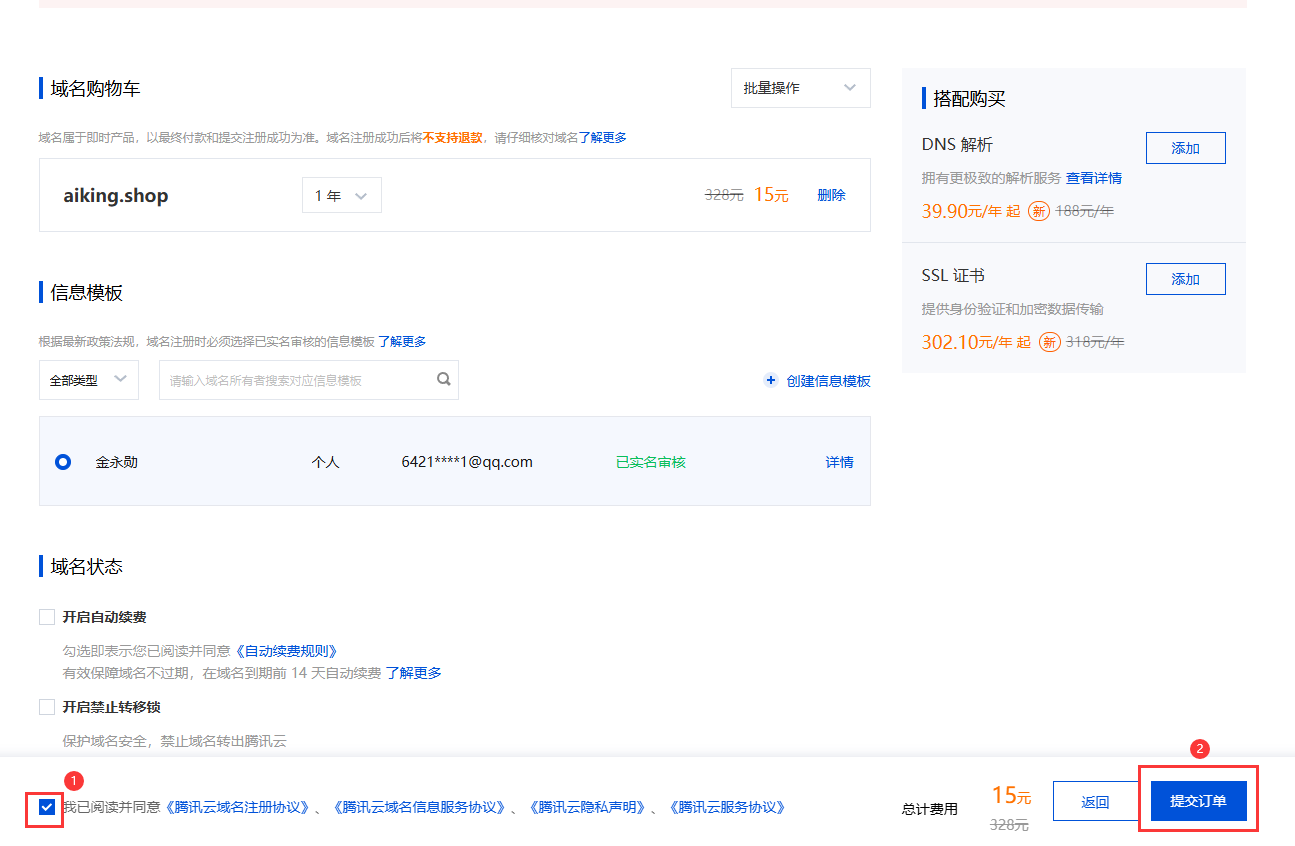Image resolution: width=1295 pixels, height=846 pixels.
Task: Add DNS 解析 via 添加 button
Action: pos(1185,148)
